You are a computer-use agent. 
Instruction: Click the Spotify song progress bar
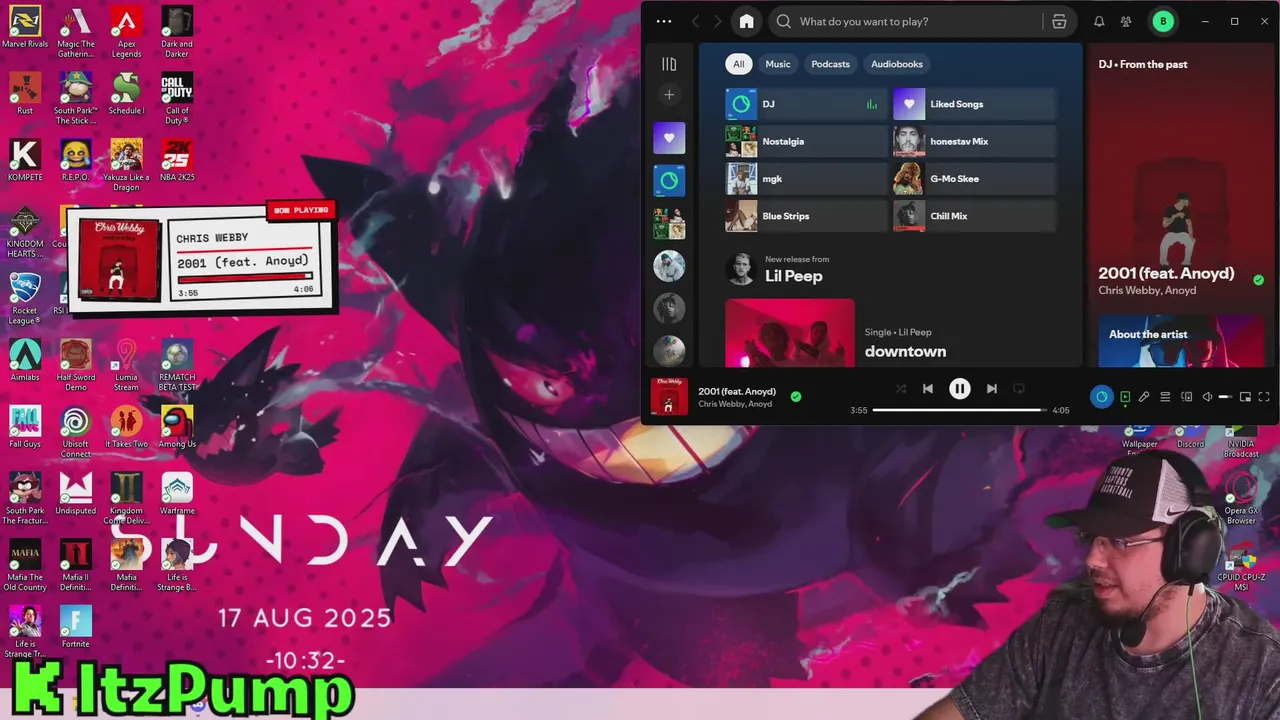pos(959,410)
